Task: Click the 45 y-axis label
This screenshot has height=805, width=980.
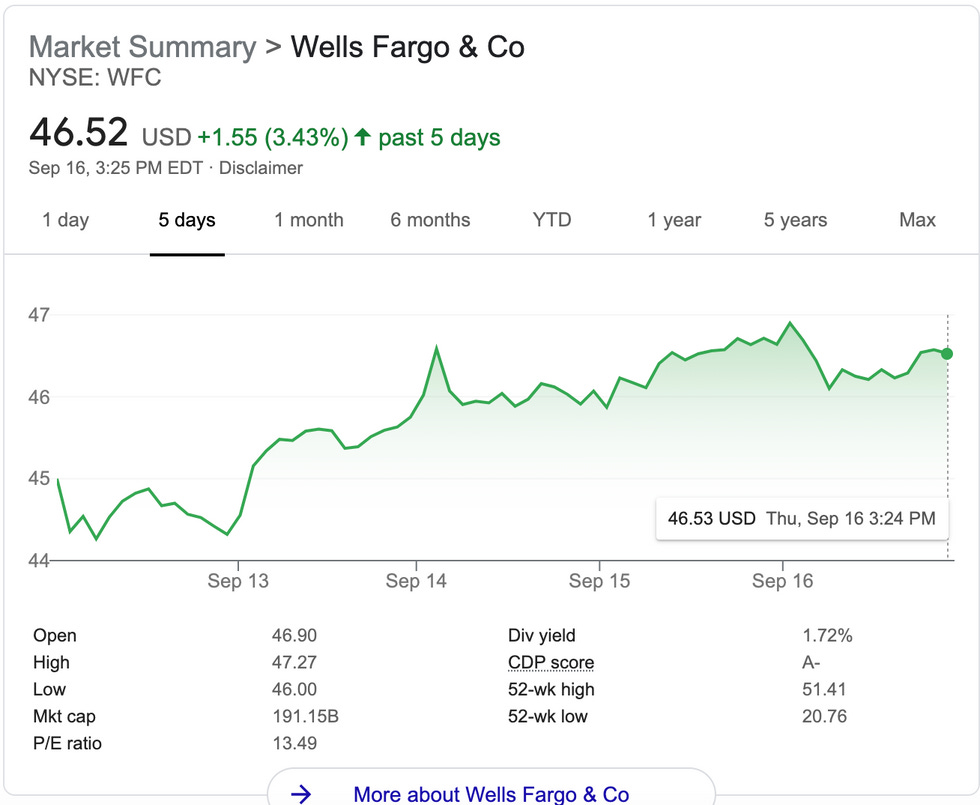Action: click(39, 479)
